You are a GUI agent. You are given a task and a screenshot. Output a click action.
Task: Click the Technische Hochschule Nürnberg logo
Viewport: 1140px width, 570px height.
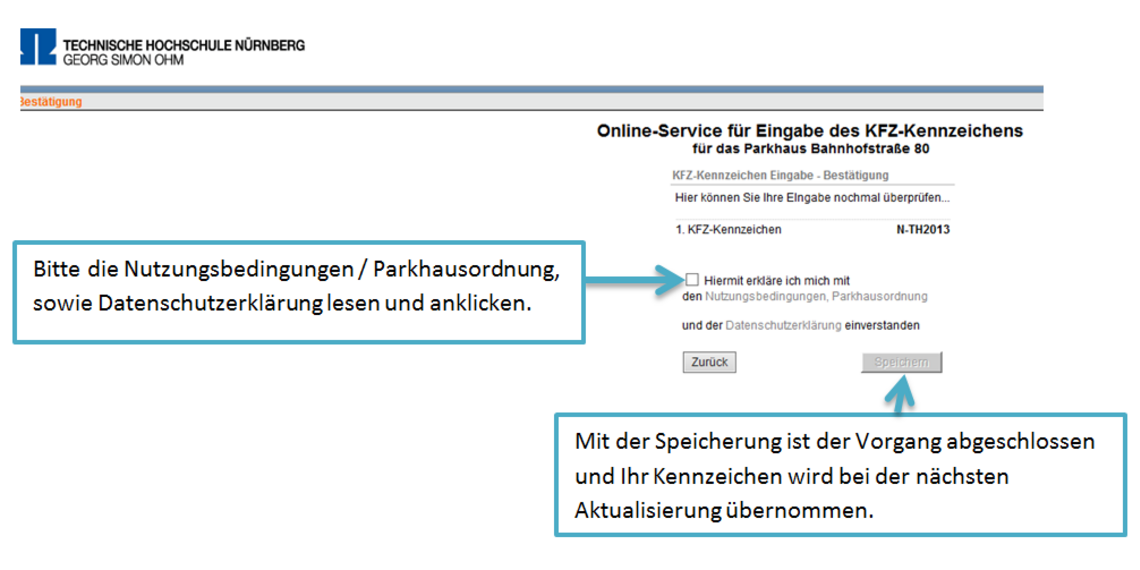pyautogui.click(x=39, y=47)
